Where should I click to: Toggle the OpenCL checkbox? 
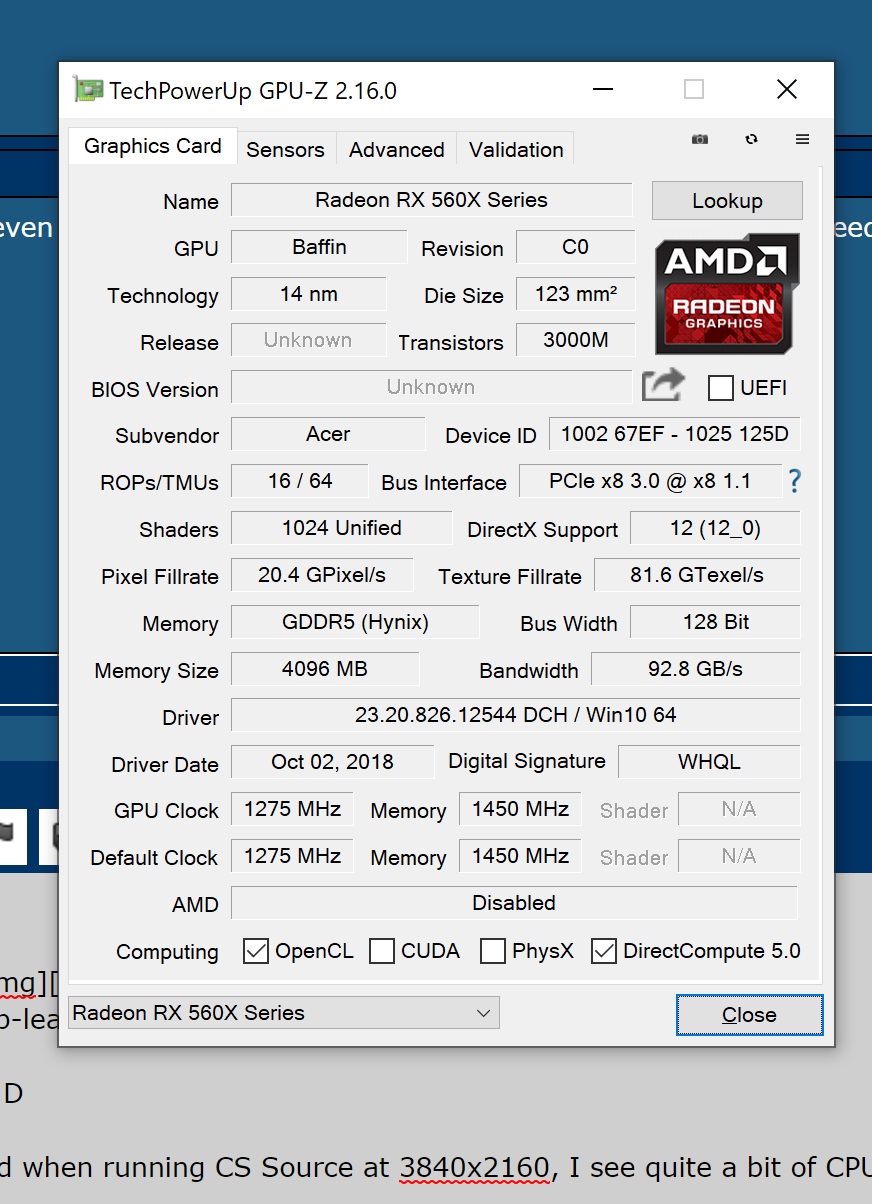pos(256,951)
